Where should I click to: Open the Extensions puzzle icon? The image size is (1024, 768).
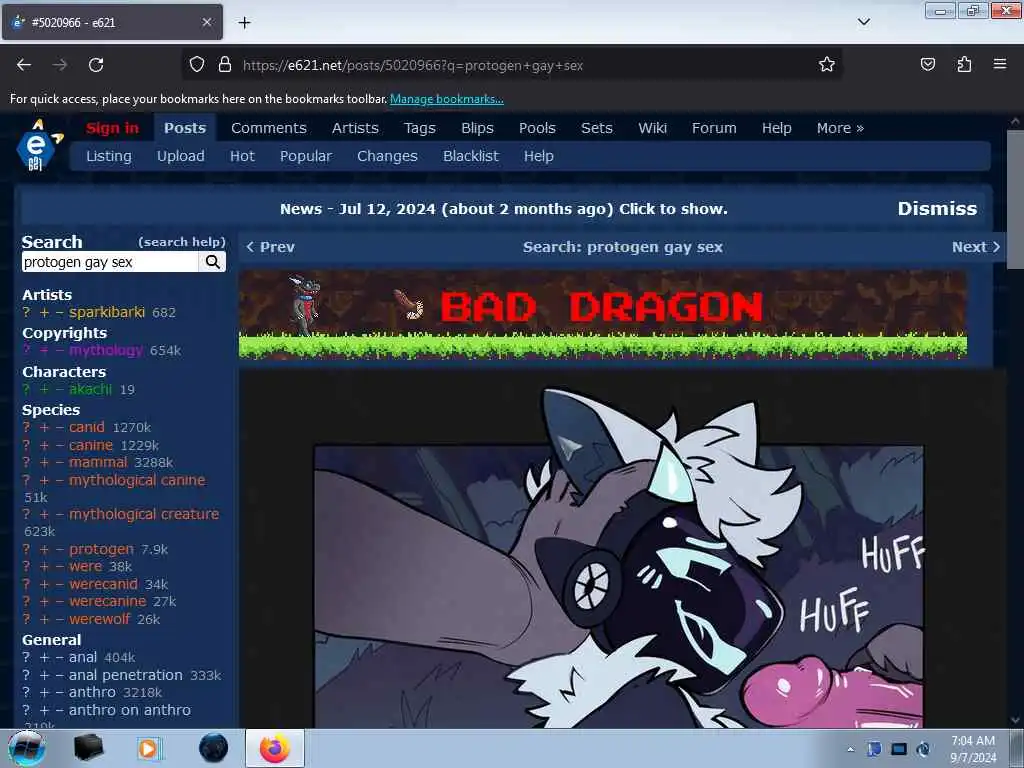tap(964, 64)
